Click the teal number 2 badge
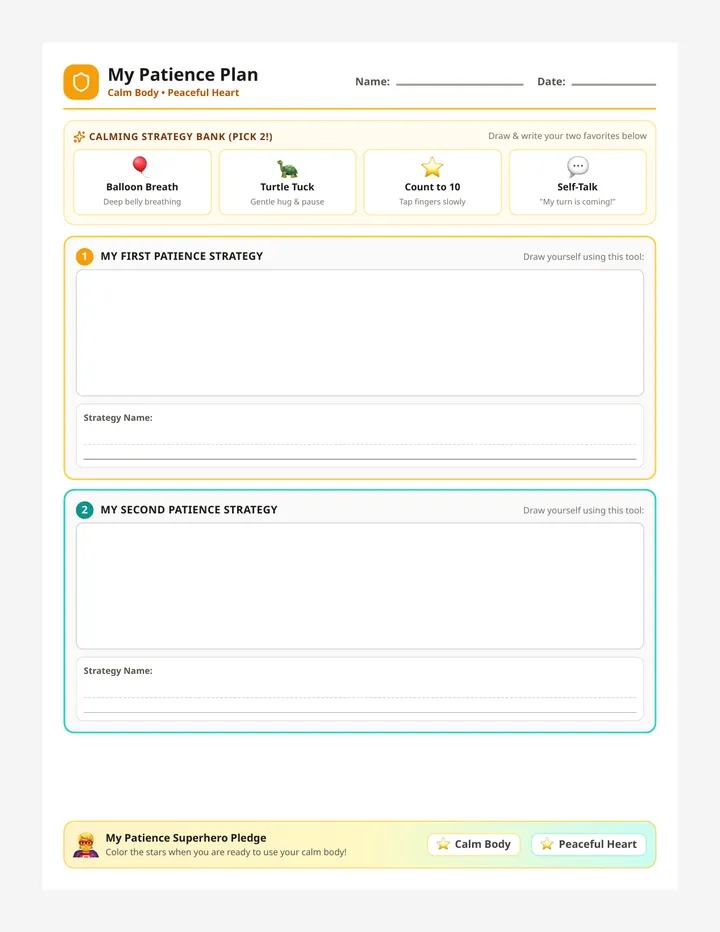Screen dimensions: 720x932 pos(84,510)
